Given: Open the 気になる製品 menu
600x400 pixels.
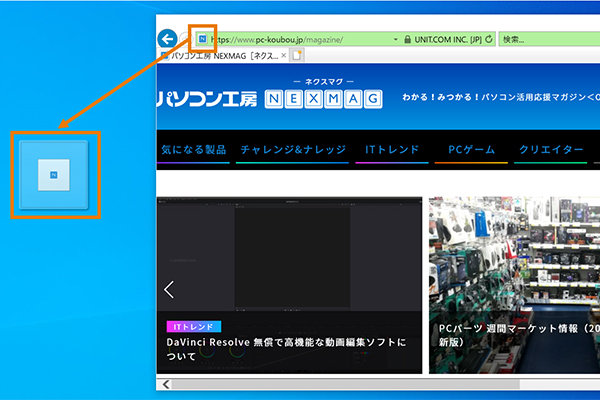Looking at the screenshot, I should pos(194,150).
